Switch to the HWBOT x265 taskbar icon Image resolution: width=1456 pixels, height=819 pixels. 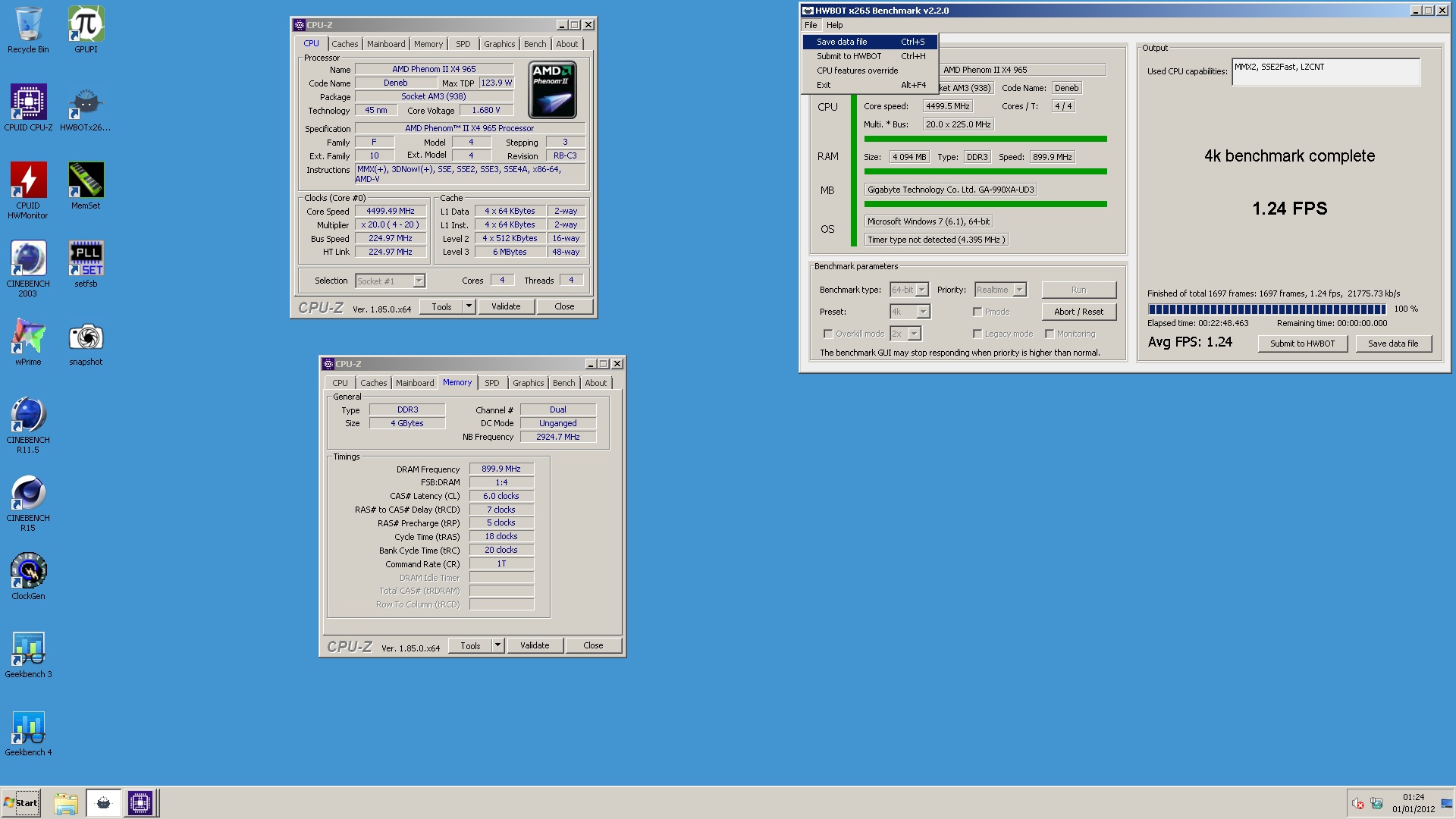click(103, 803)
